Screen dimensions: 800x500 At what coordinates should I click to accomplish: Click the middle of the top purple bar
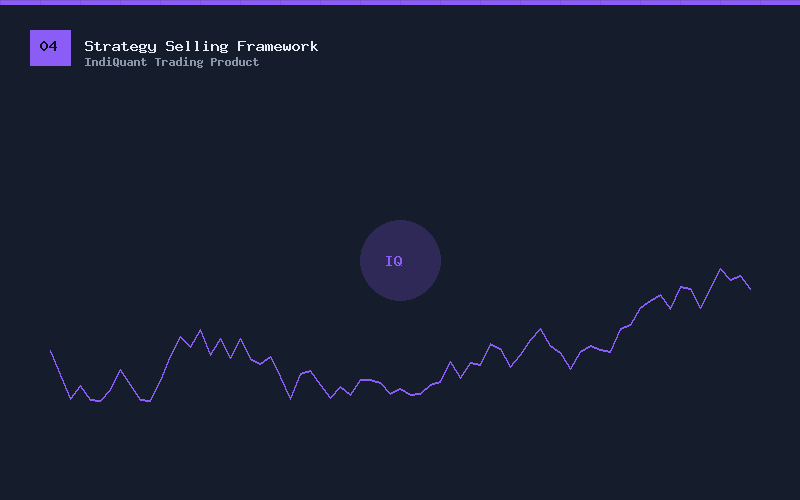[400, 2]
